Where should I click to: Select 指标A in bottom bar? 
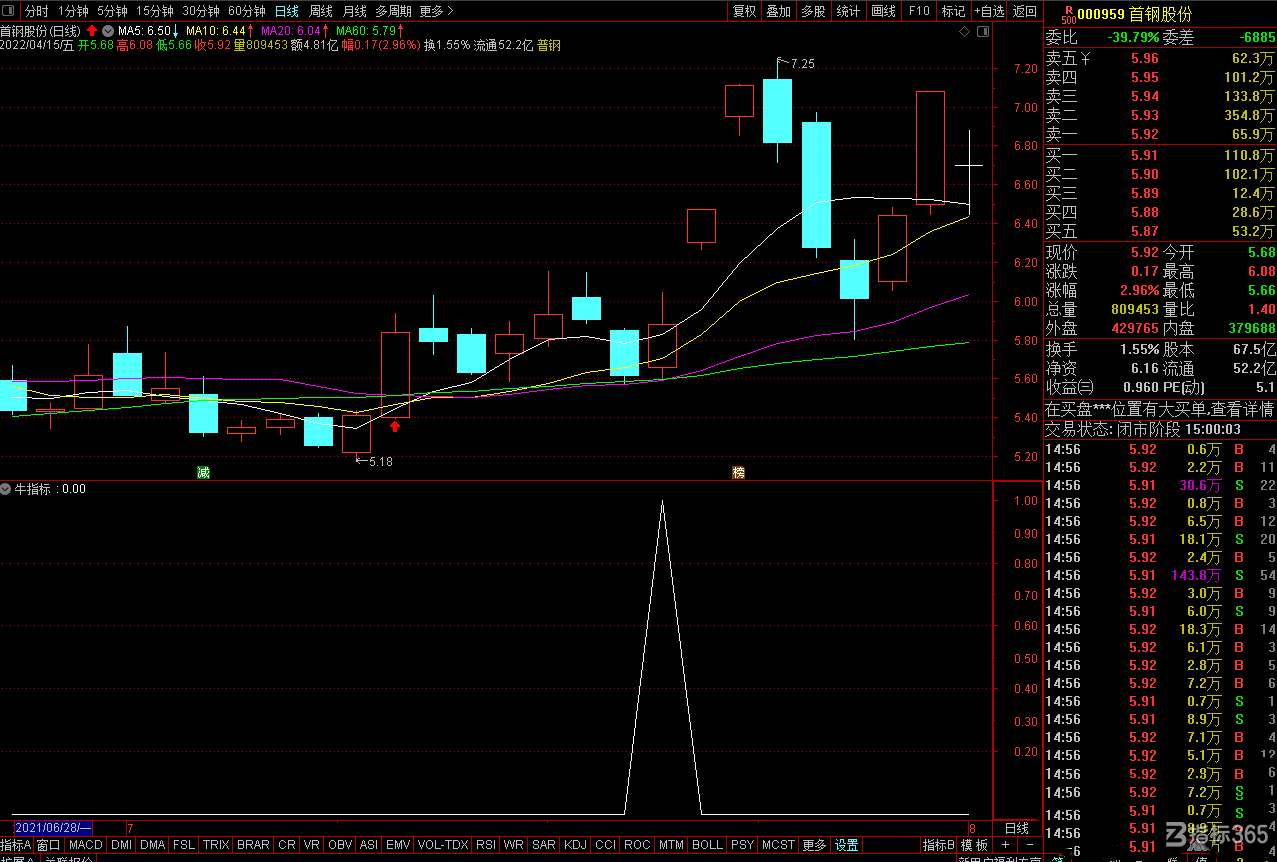point(16,845)
